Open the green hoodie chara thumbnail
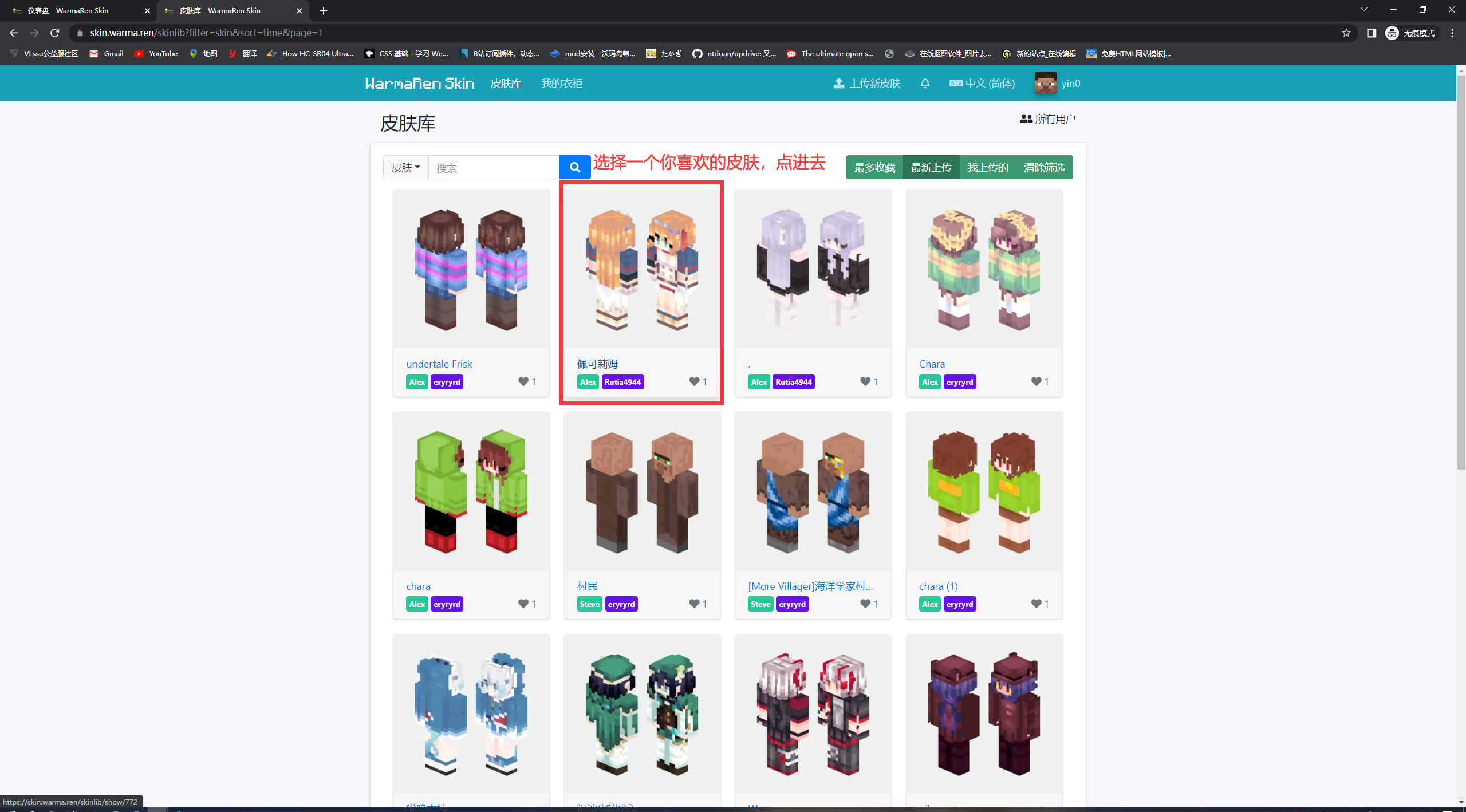 (471, 491)
